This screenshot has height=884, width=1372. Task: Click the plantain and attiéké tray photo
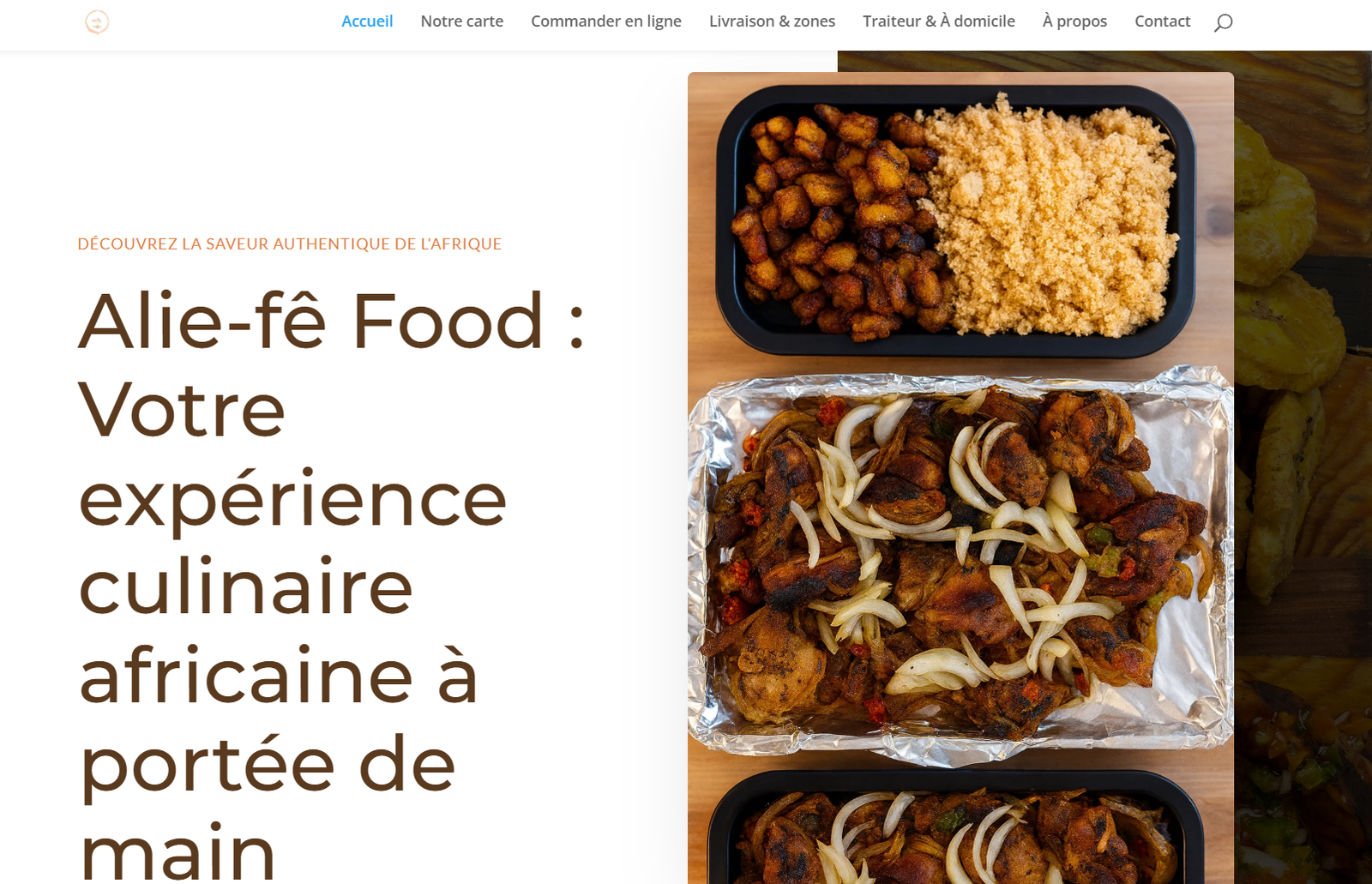(956, 220)
